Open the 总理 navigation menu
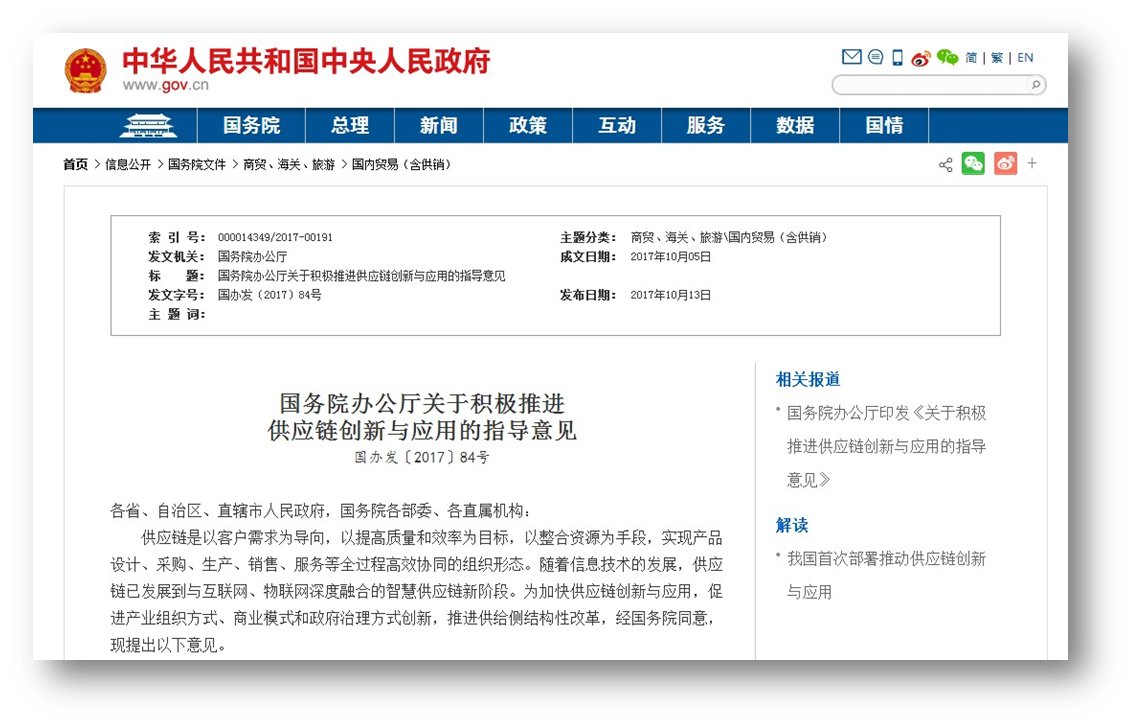 point(350,126)
